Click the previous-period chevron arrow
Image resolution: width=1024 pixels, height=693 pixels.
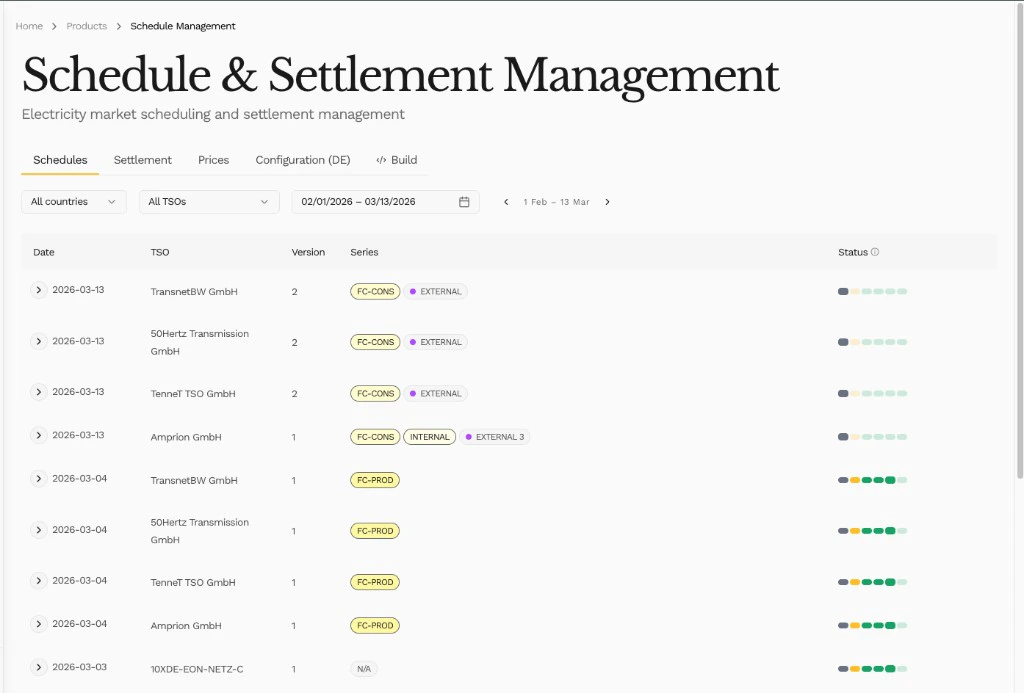(506, 201)
